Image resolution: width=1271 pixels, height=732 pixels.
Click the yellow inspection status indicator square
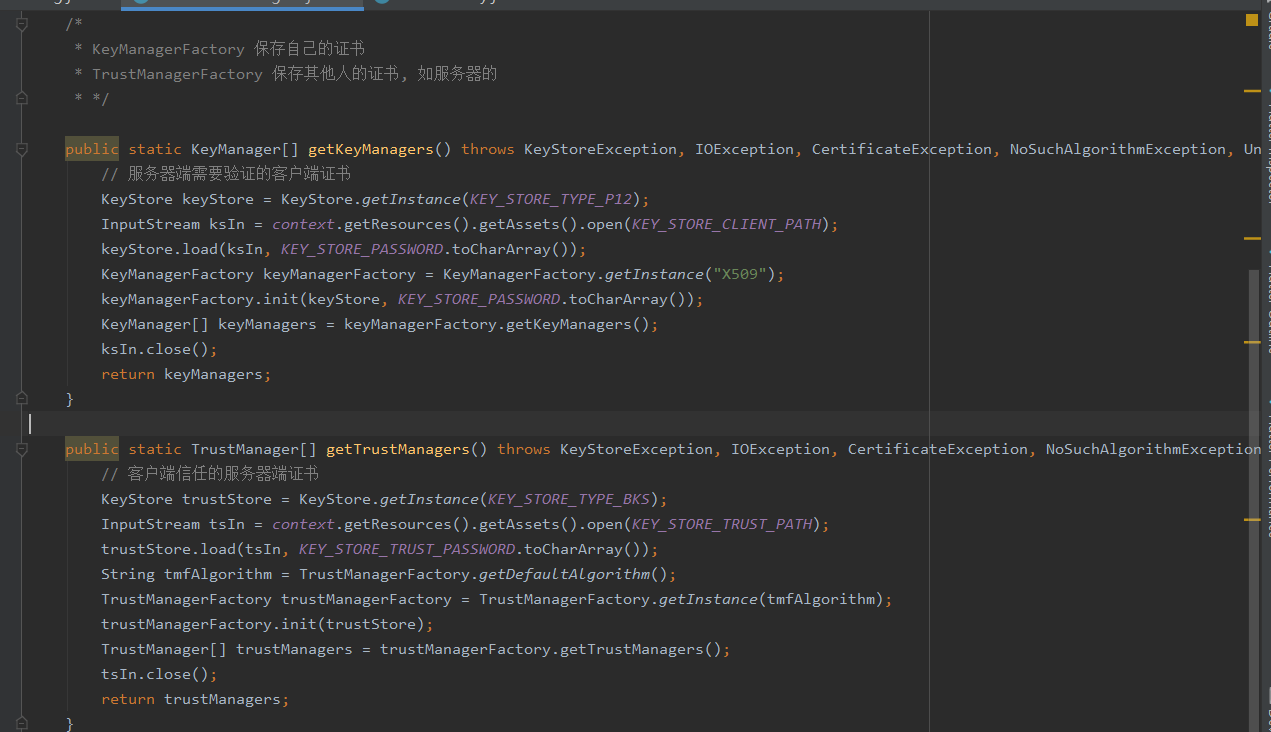click(x=1252, y=20)
